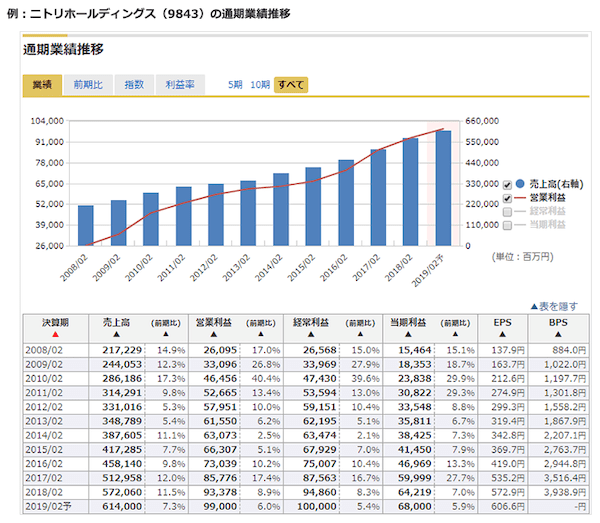Click the 2012/02 sales bar
This screenshot has height=523, width=600.
coord(216,215)
